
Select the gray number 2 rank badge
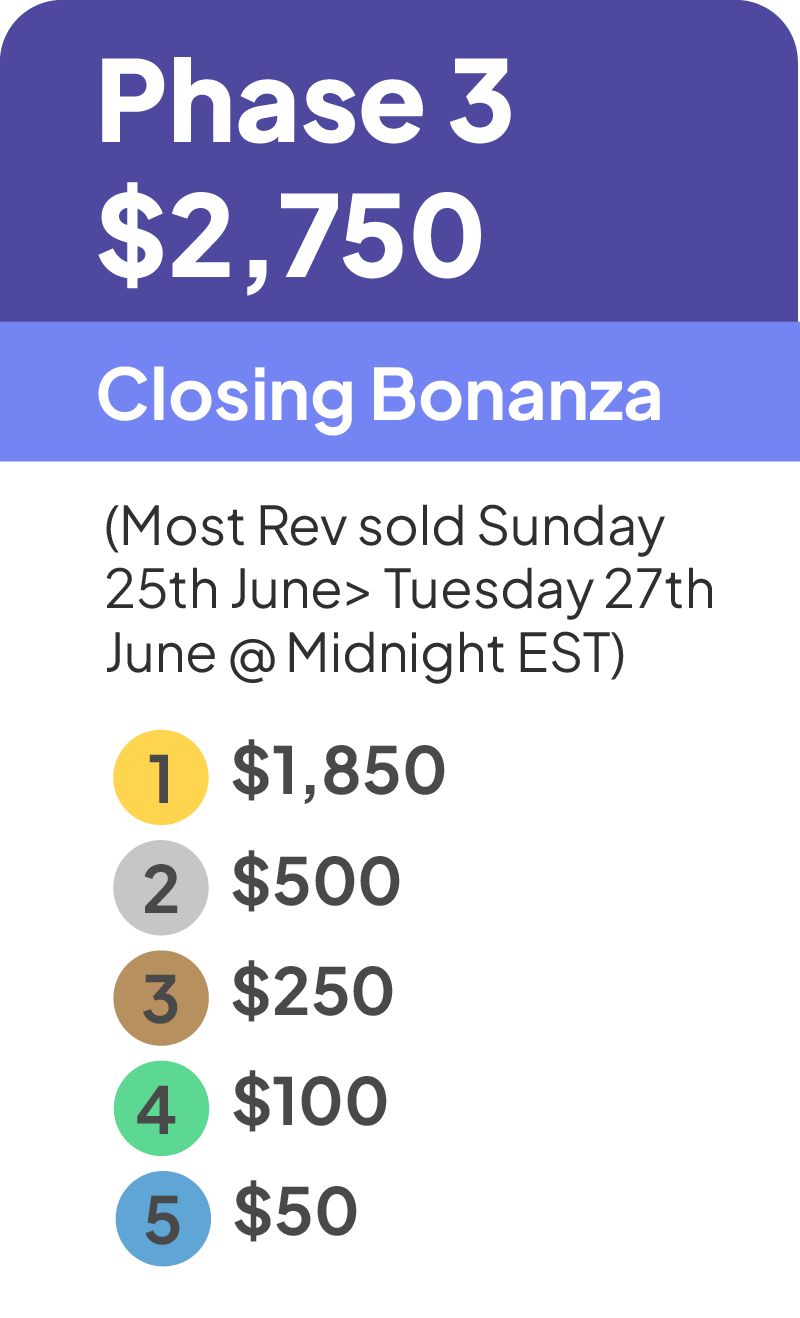[x=161, y=888]
